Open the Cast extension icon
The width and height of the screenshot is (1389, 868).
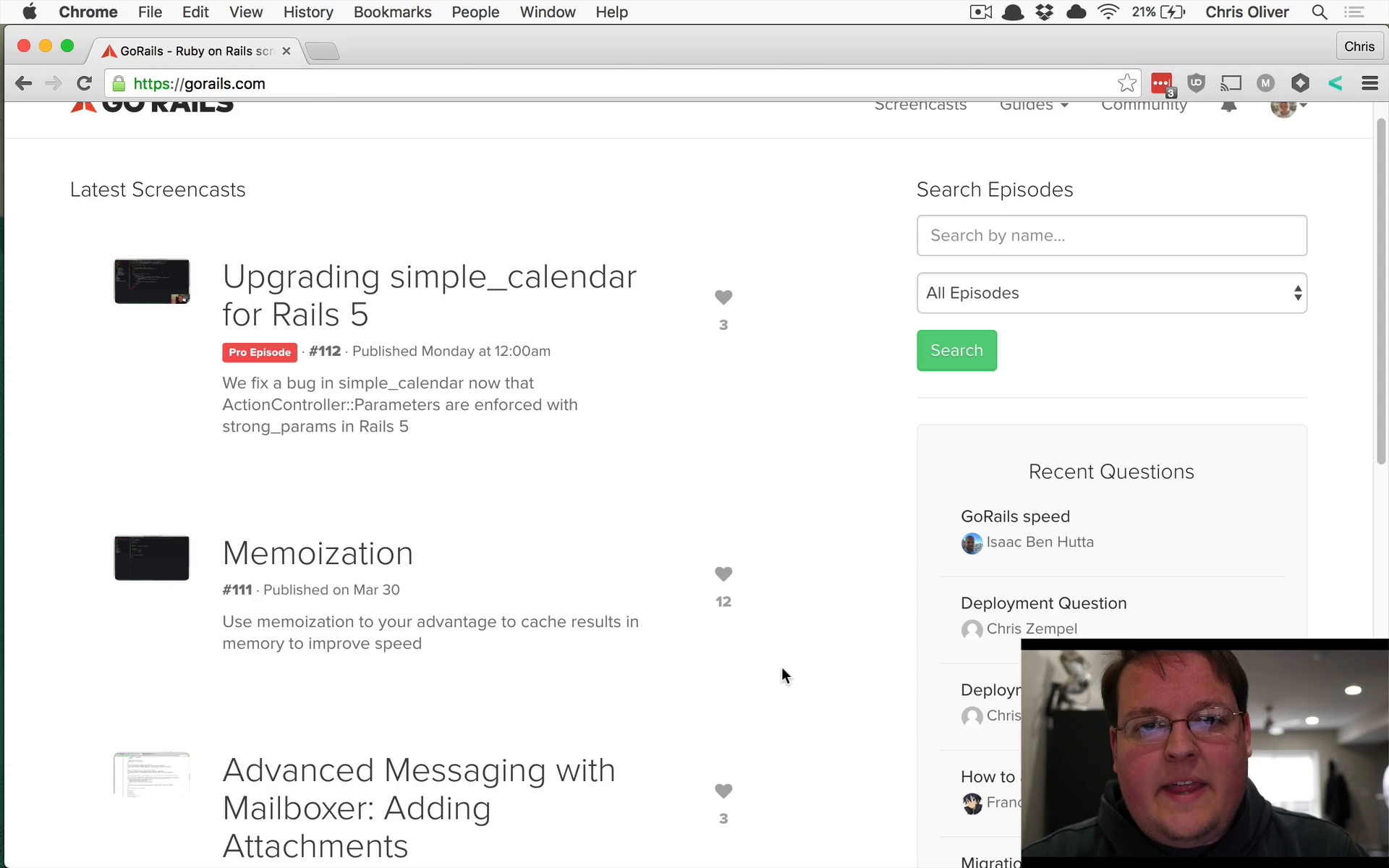coord(1231,83)
